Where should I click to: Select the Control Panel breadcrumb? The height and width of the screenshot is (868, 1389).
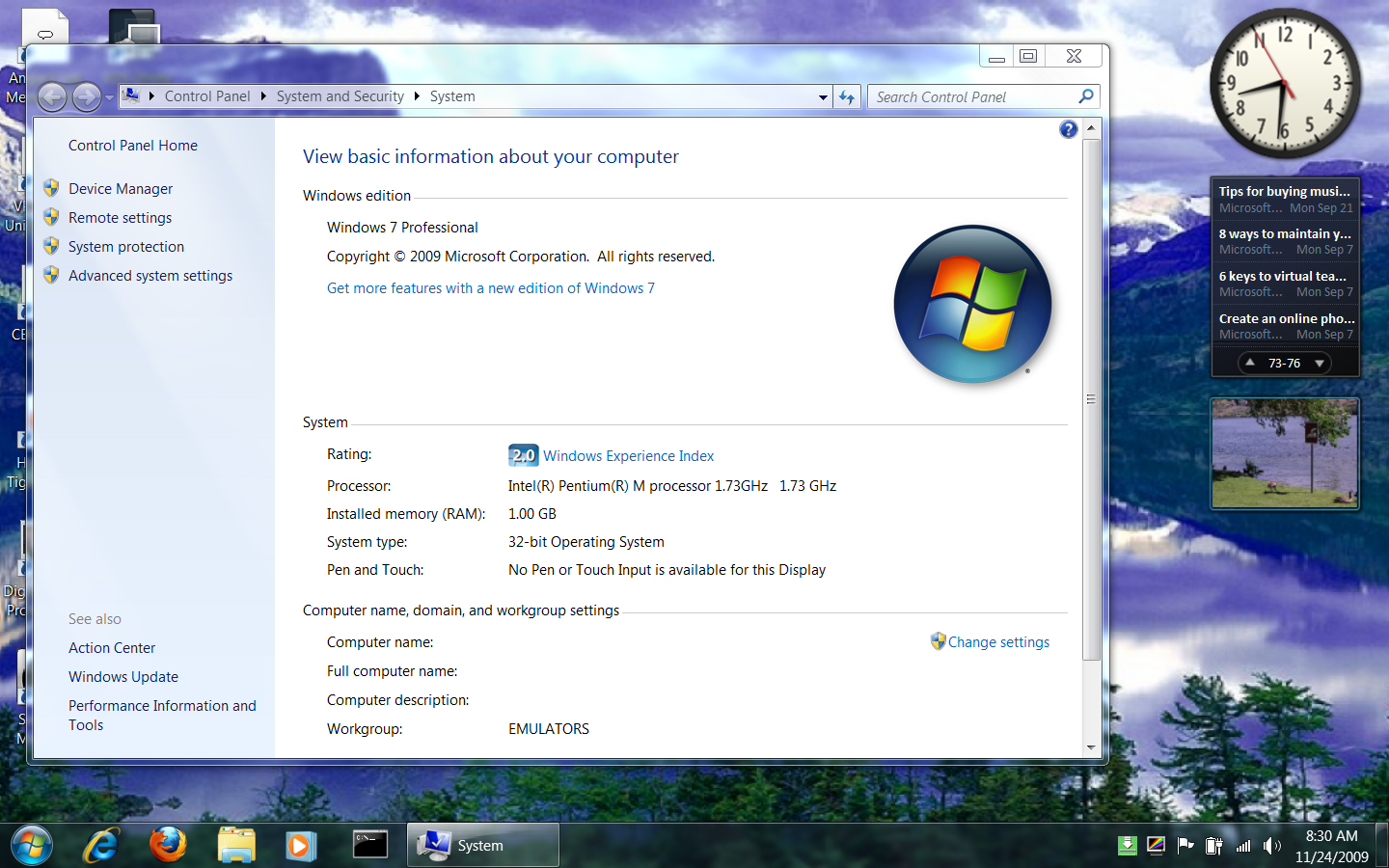207,96
